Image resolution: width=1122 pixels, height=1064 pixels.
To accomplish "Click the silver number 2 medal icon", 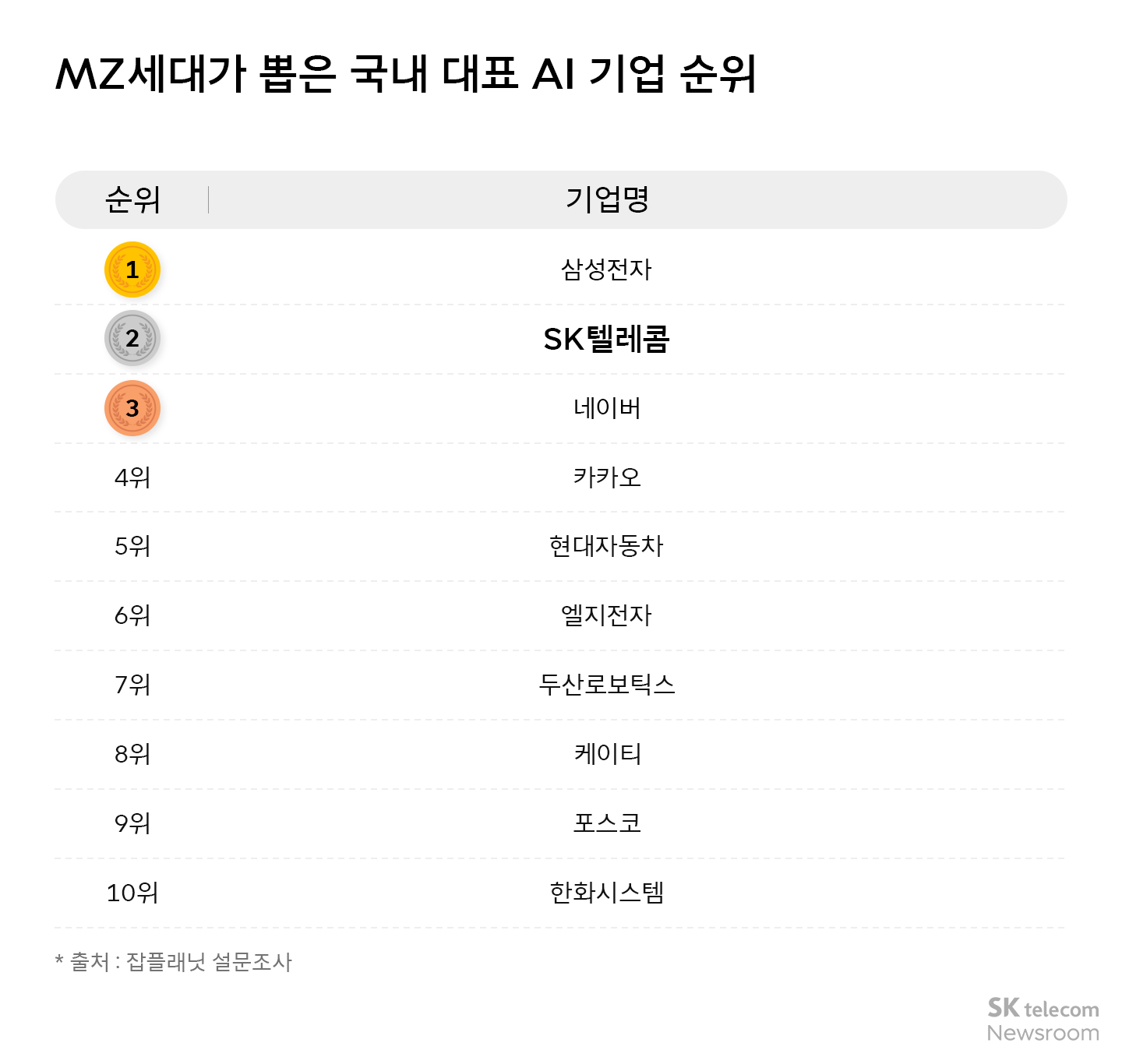I will pyautogui.click(x=132, y=338).
